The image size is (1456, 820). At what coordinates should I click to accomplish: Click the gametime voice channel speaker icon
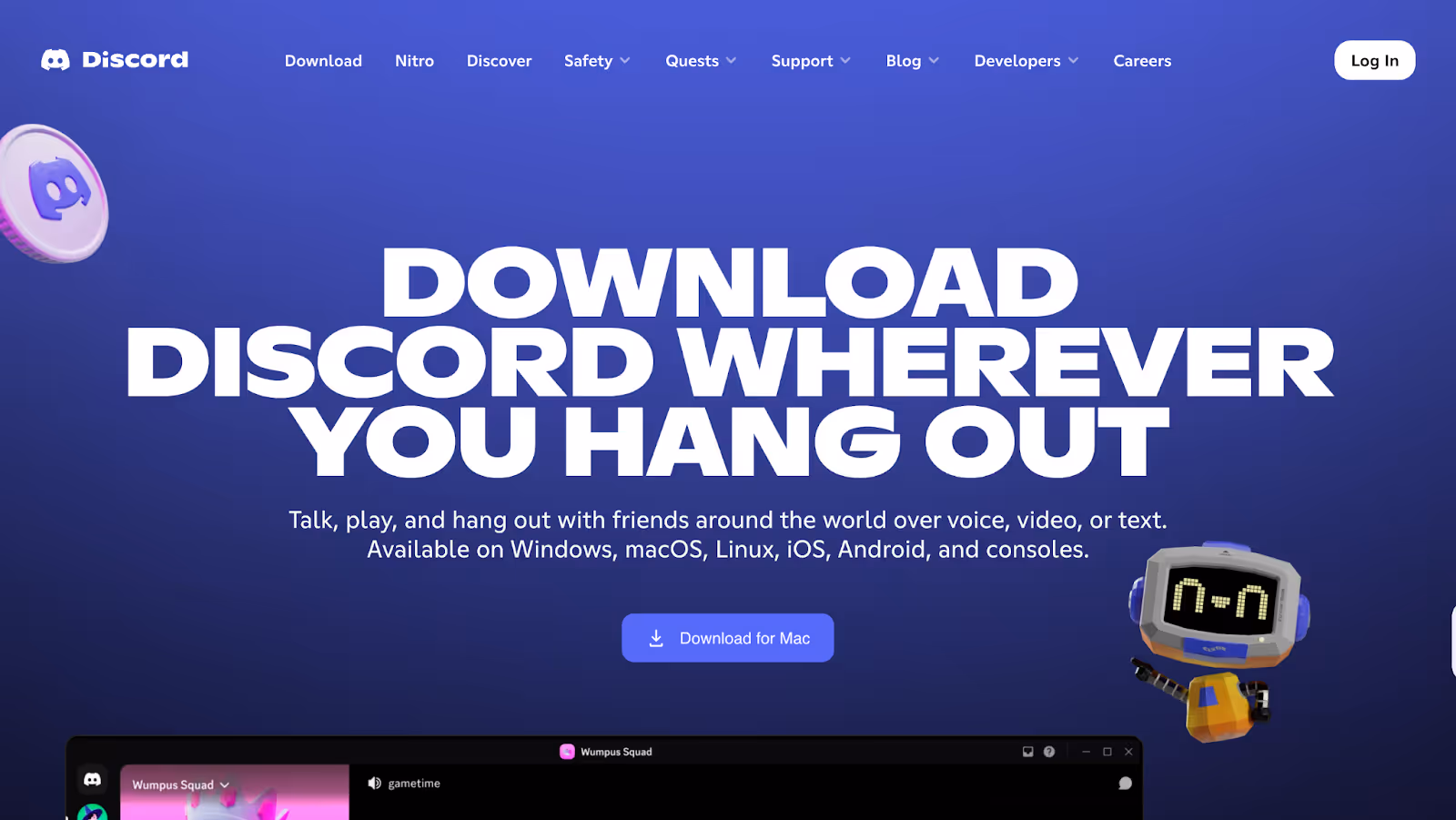pos(374,784)
